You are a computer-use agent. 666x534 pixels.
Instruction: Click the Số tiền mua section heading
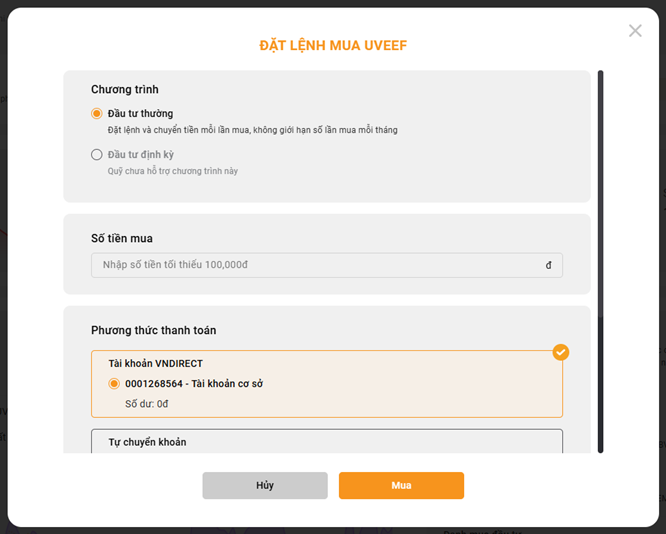(121, 238)
